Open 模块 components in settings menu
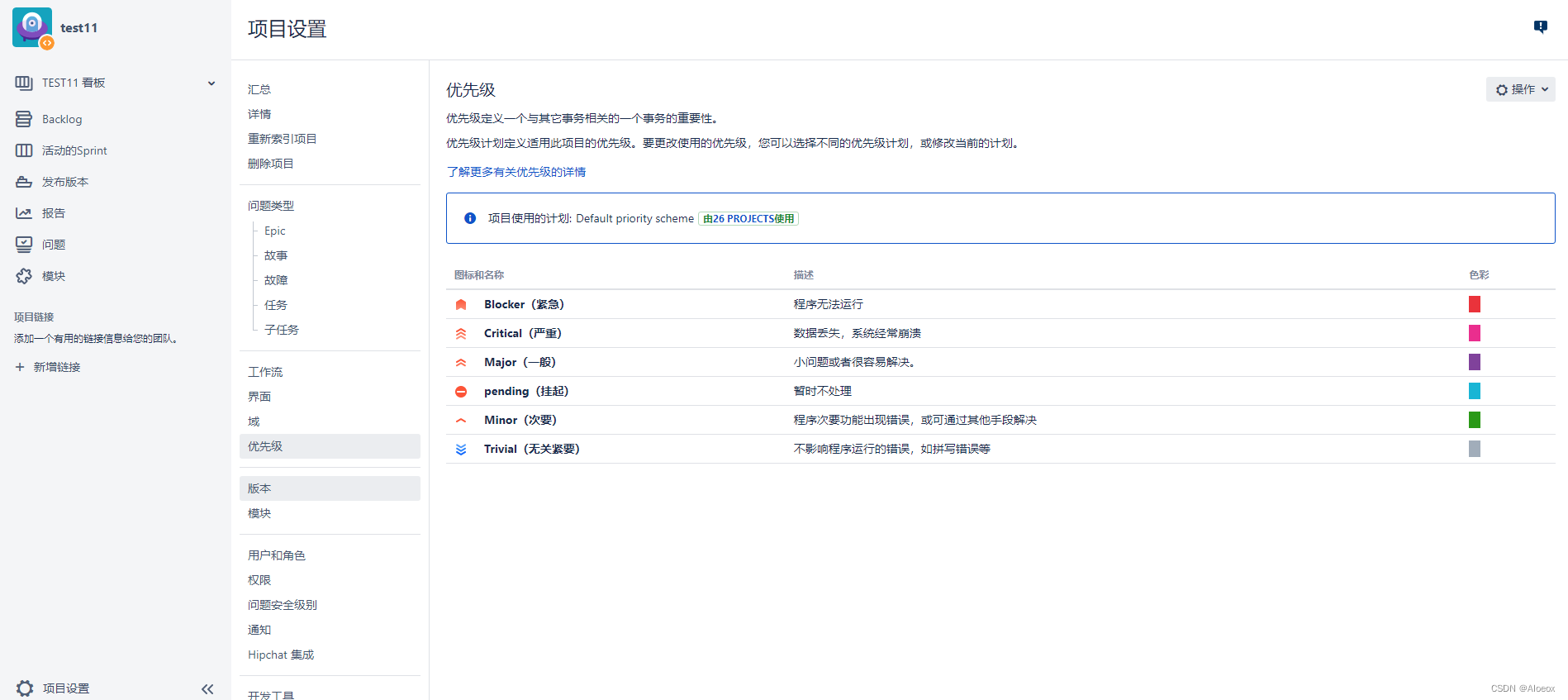The height and width of the screenshot is (700, 1568). tap(259, 513)
